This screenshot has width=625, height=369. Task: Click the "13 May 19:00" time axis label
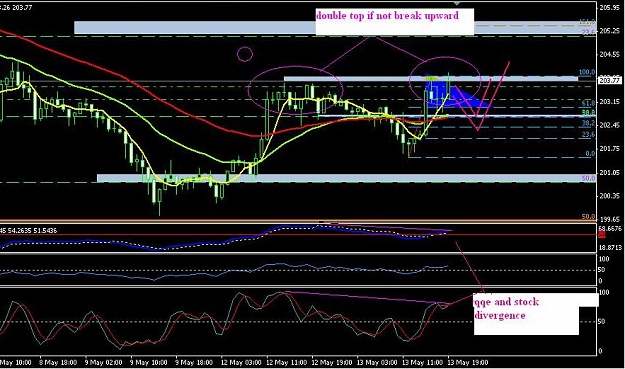(x=469, y=363)
